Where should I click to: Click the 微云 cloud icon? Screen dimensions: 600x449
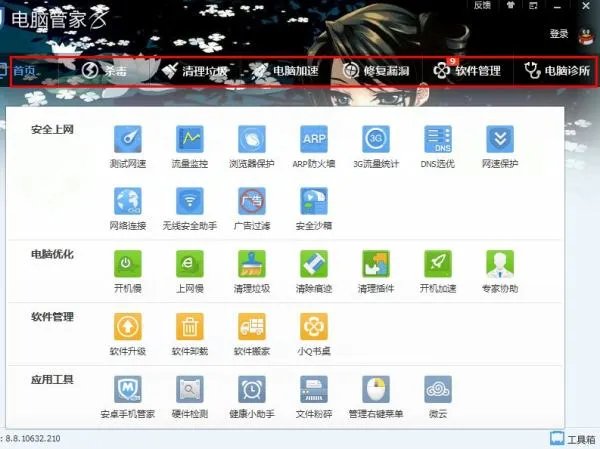coord(437,389)
